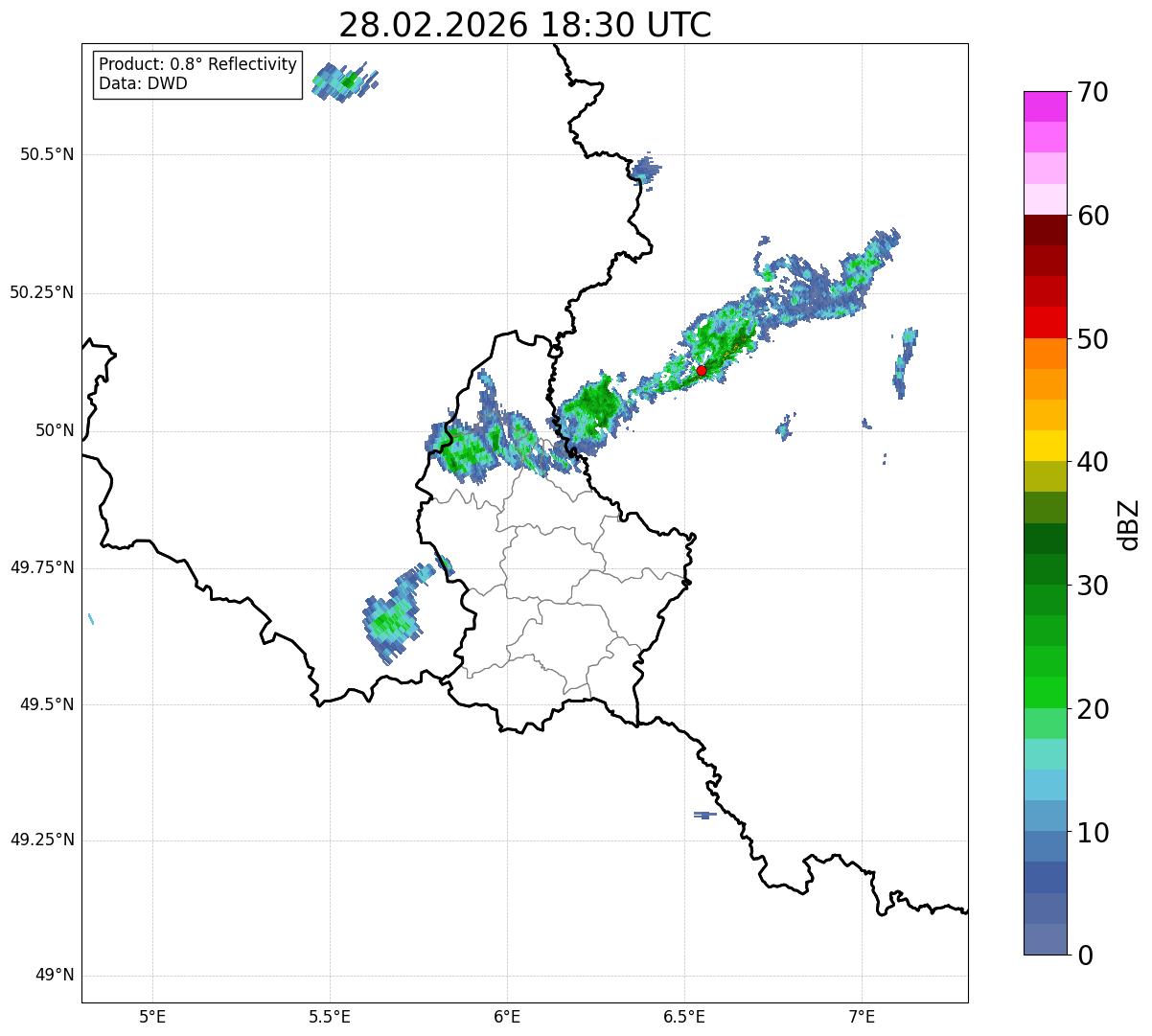The height and width of the screenshot is (1036, 1152).
Task: Click the 'dBZ' colorbar label
Action: point(1129,523)
